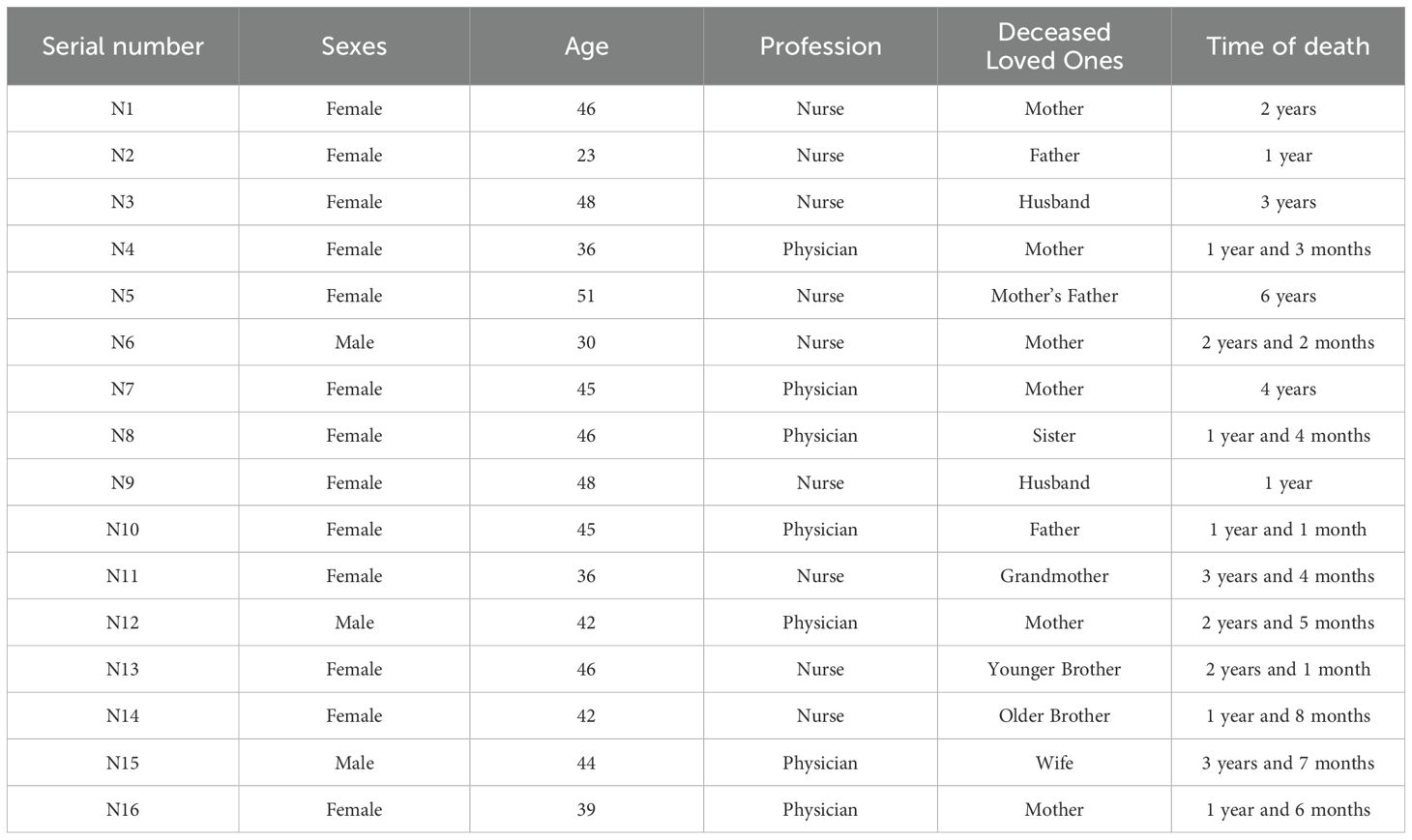The height and width of the screenshot is (840, 1412).
Task: Select the Grandmother cell in N11 row
Action: click(1054, 576)
